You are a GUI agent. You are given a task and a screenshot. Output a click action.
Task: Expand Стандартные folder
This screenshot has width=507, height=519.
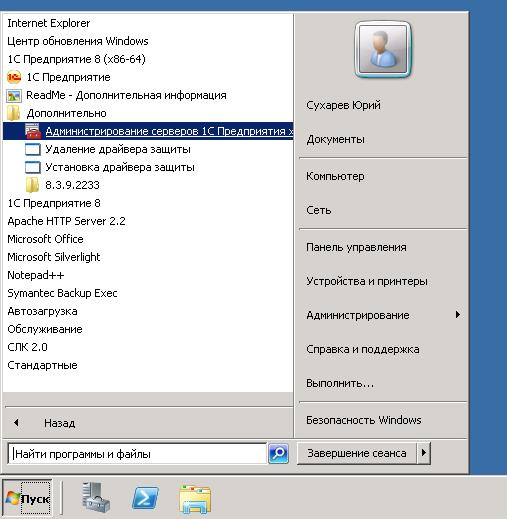click(x=42, y=365)
